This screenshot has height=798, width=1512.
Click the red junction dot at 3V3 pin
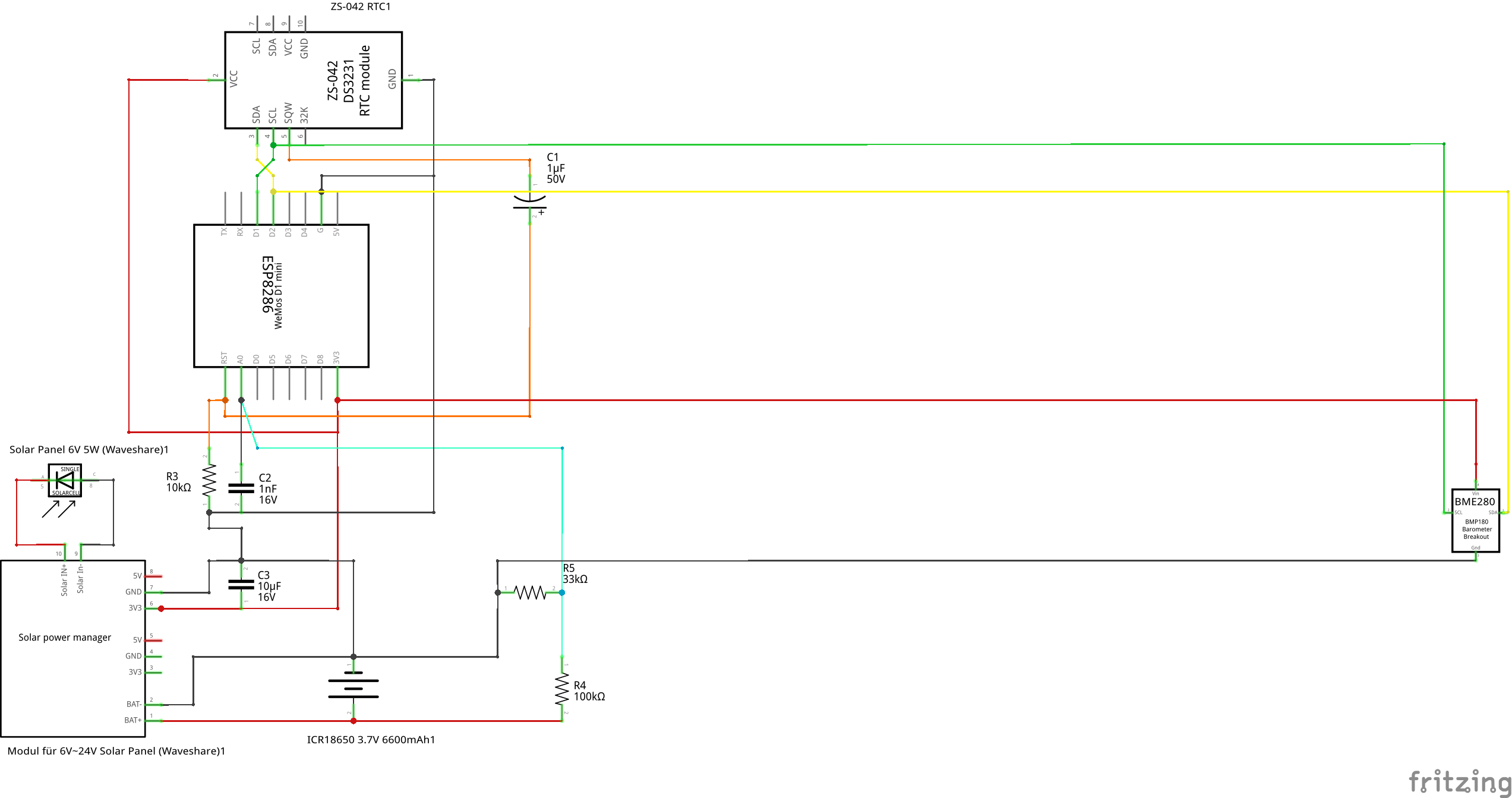[337, 400]
